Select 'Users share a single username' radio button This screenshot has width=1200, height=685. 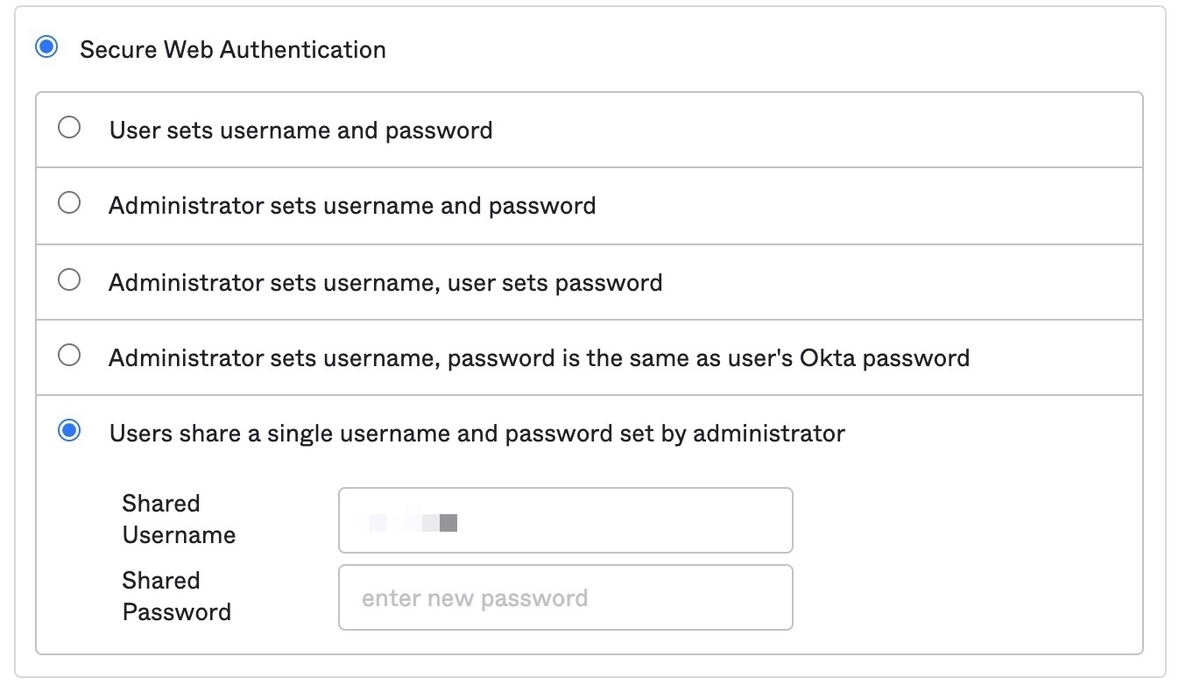click(x=69, y=431)
